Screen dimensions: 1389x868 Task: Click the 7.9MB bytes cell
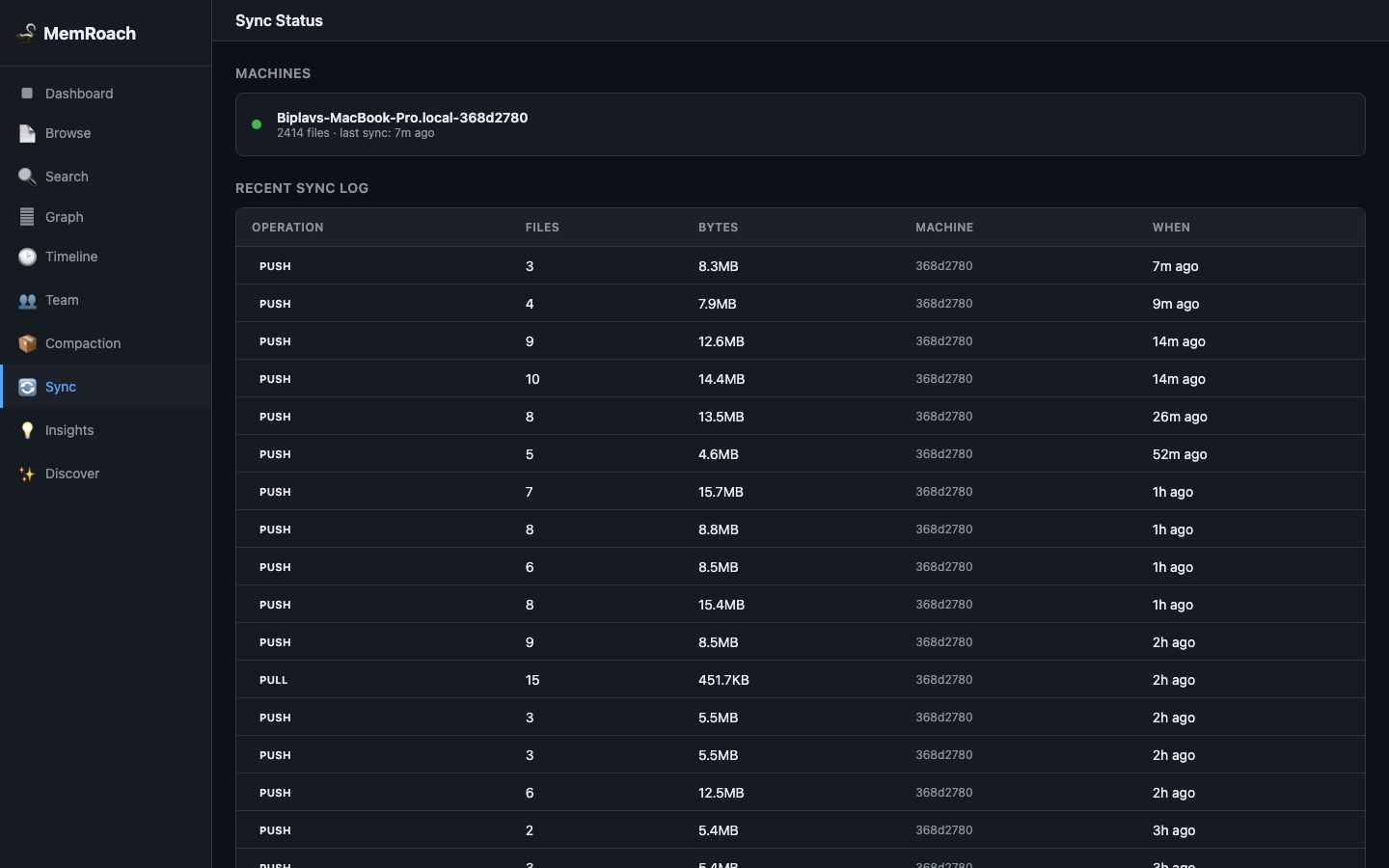717,304
